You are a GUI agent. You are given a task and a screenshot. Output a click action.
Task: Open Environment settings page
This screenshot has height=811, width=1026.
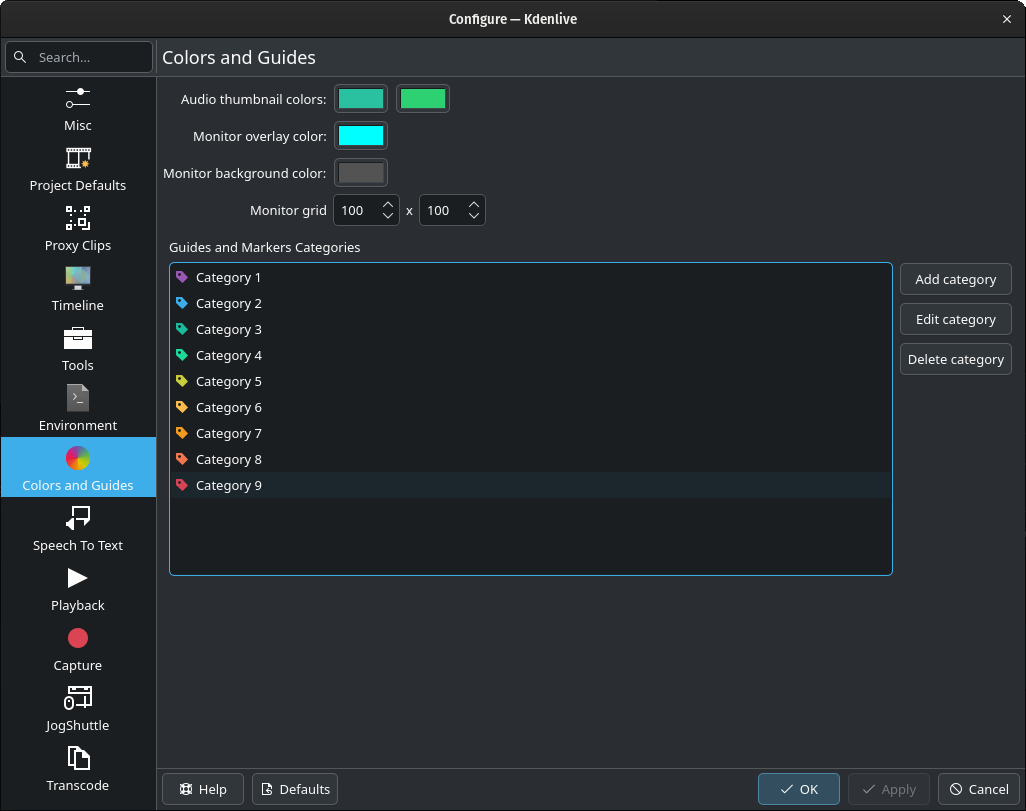(78, 409)
